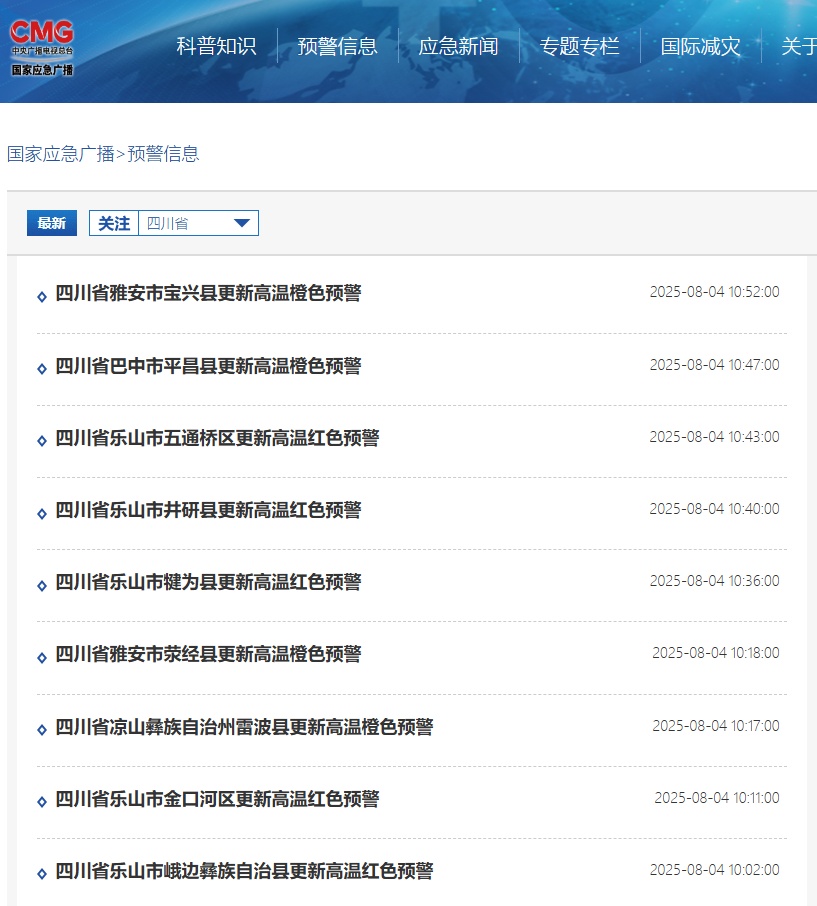This screenshot has height=906, width=817.
Task: Click the diamond marker next to 平昌县 alert
Action: 40,367
